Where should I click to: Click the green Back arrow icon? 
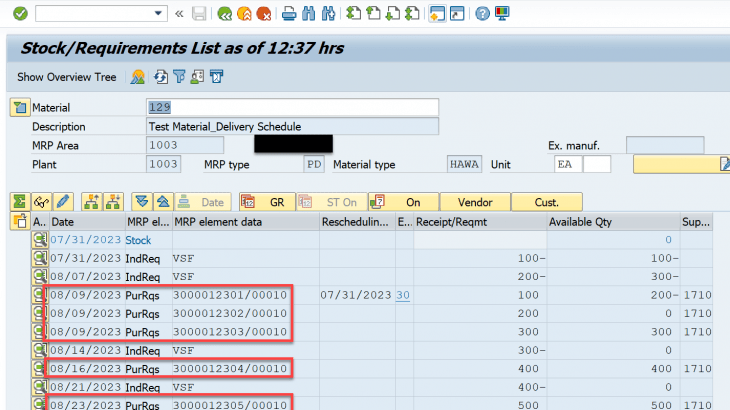[x=225, y=14]
